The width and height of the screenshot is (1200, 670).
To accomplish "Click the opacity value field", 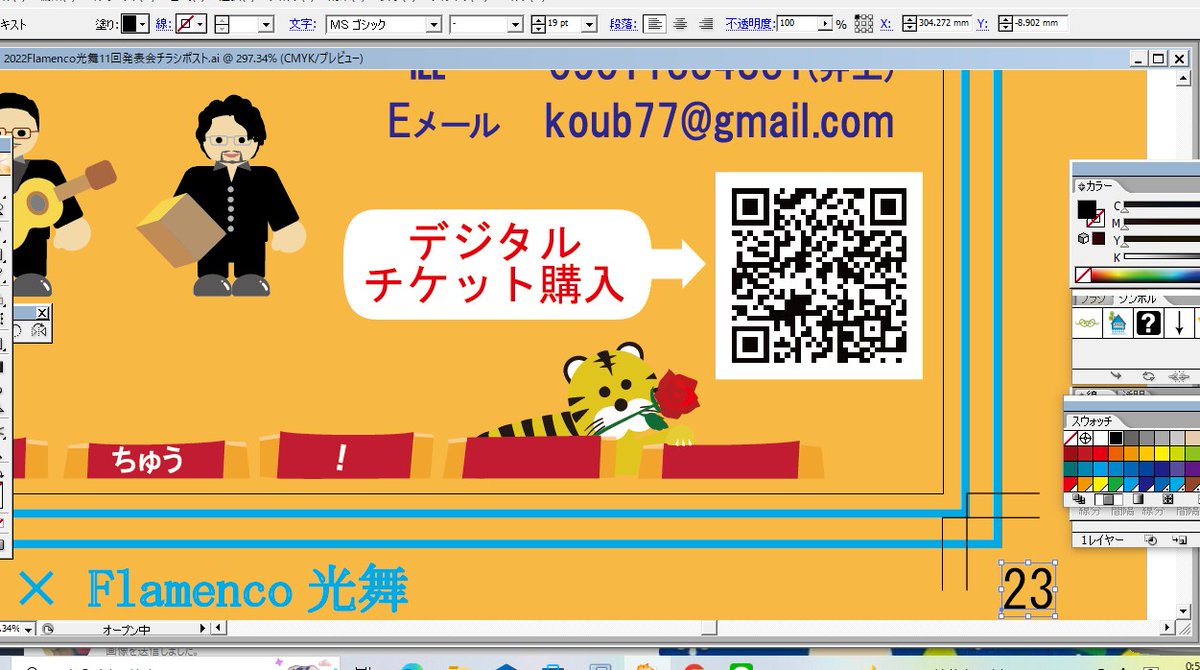I will point(797,23).
